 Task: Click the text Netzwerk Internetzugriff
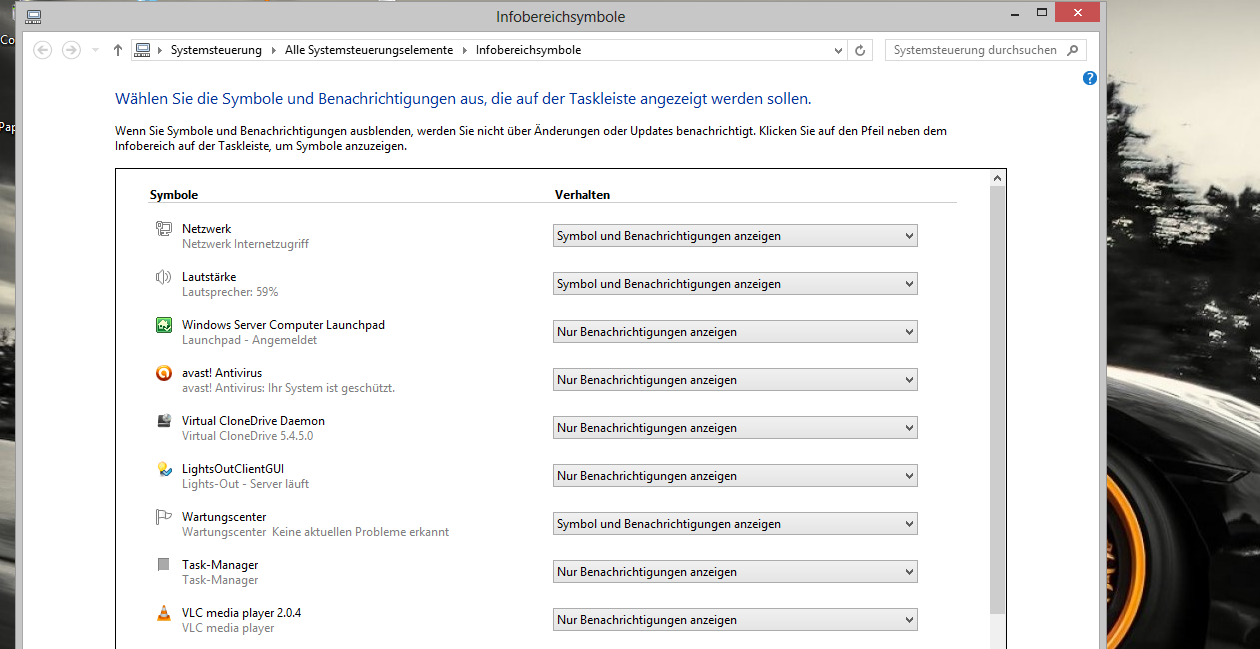[245, 244]
